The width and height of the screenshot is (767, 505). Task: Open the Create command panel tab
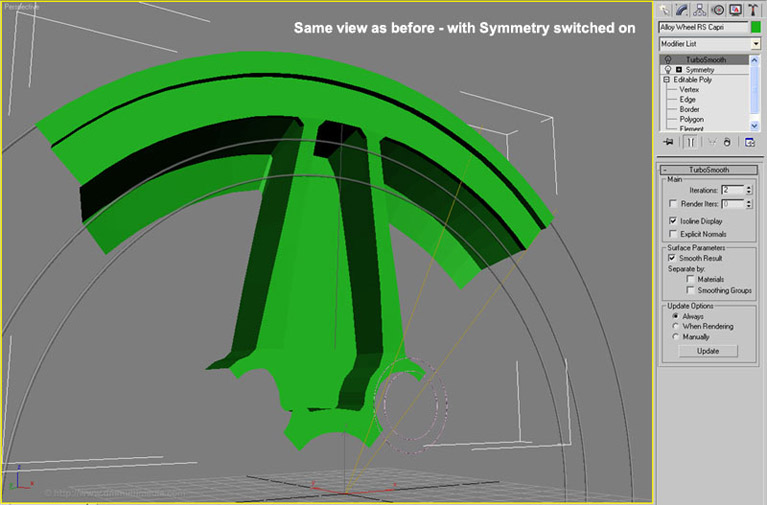[x=664, y=9]
